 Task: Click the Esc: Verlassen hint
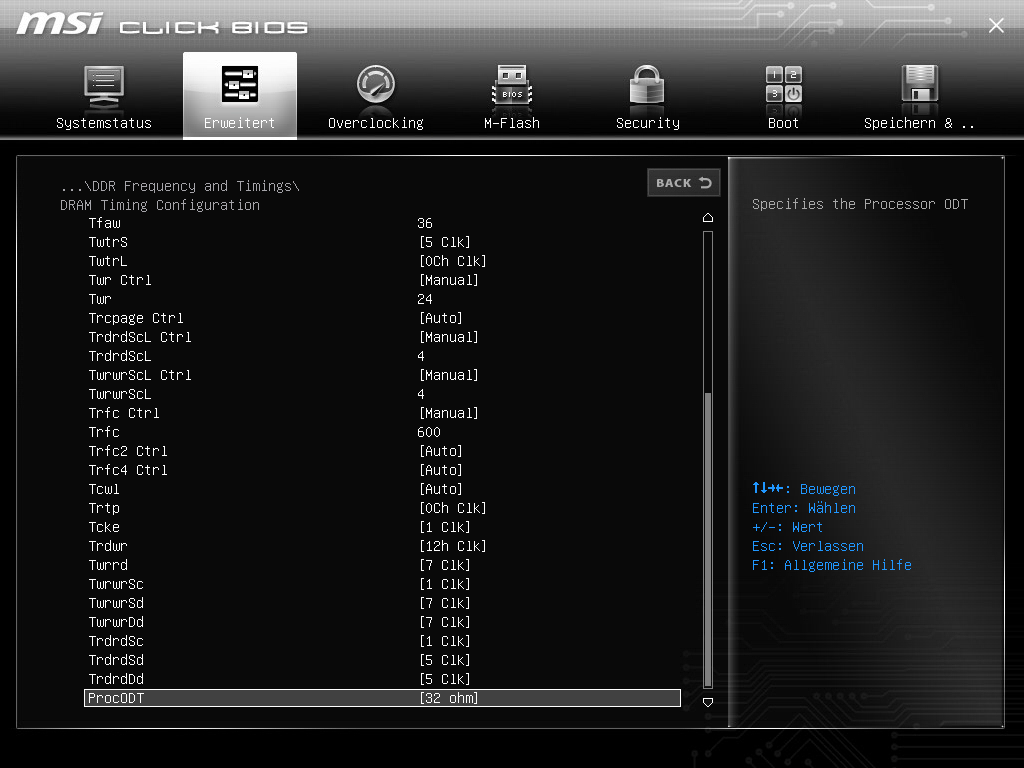pyautogui.click(x=807, y=546)
